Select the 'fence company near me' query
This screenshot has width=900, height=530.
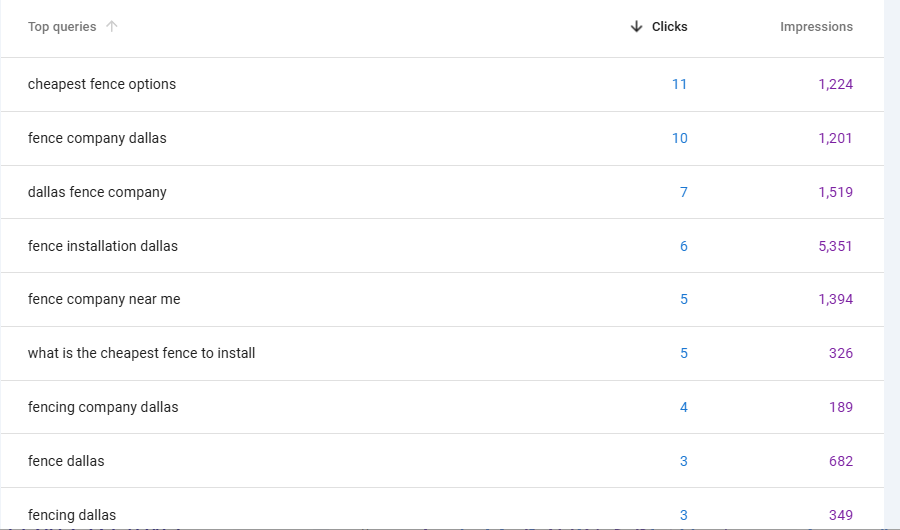pos(104,299)
